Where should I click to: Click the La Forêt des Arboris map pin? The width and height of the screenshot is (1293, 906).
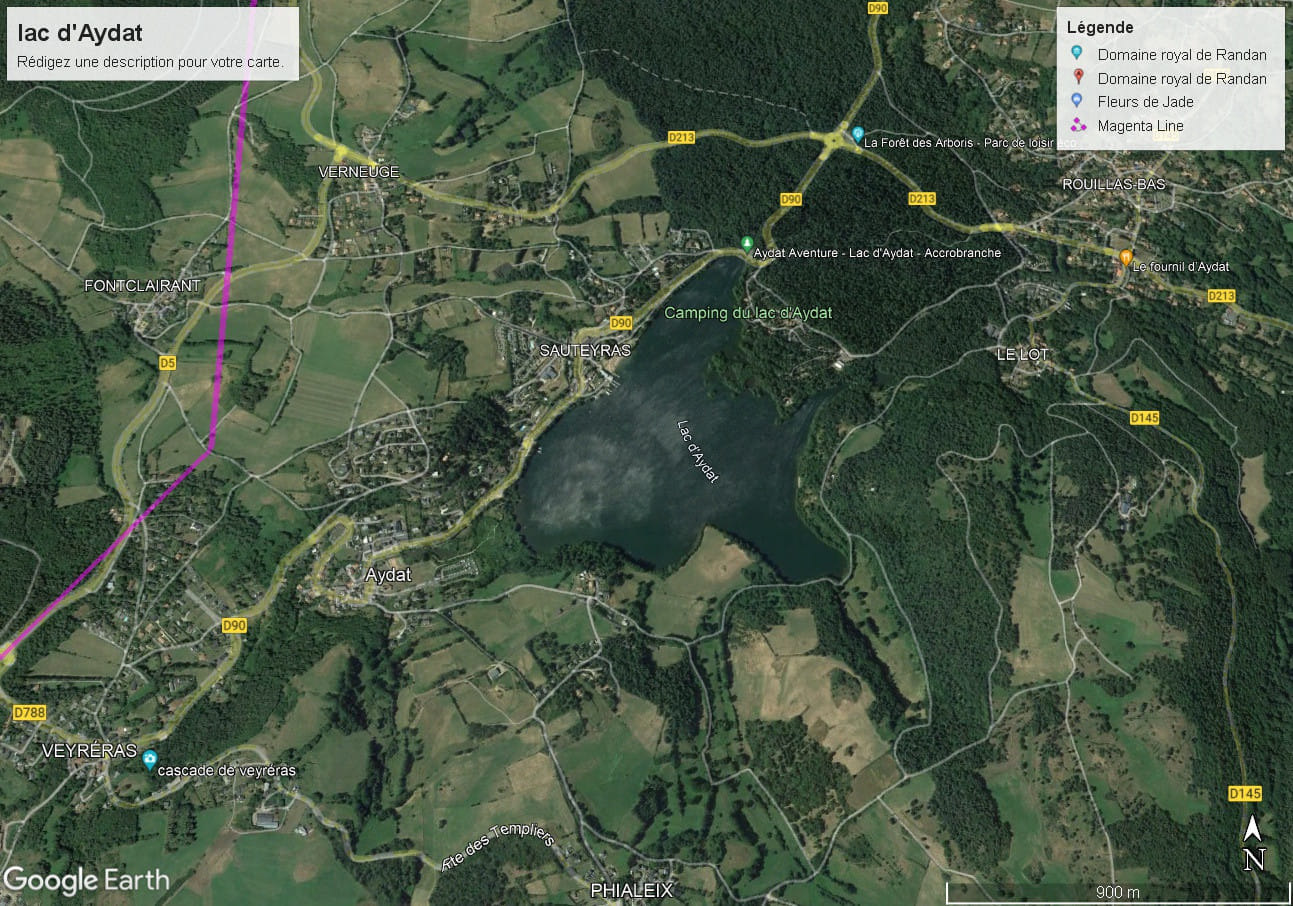click(x=857, y=134)
